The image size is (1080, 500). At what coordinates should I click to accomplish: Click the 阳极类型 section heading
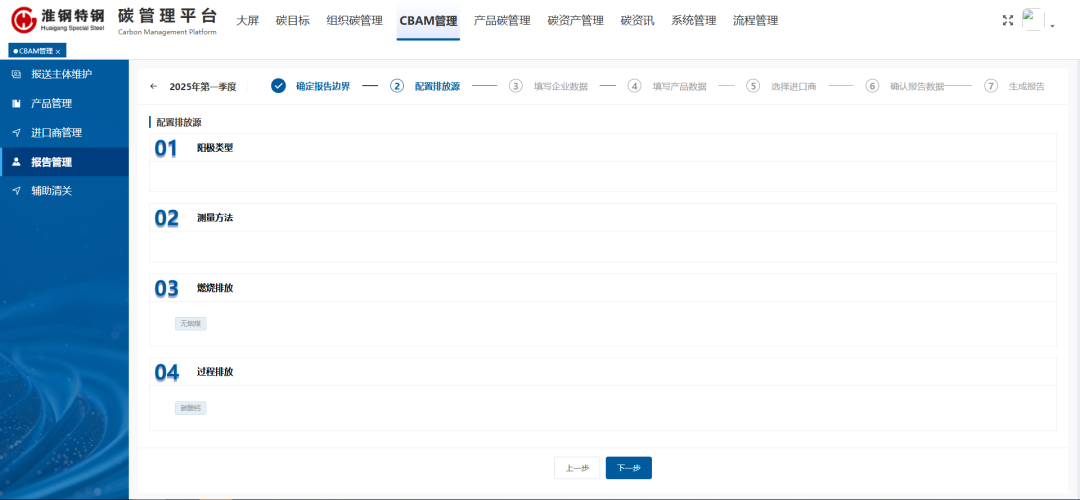(x=215, y=147)
